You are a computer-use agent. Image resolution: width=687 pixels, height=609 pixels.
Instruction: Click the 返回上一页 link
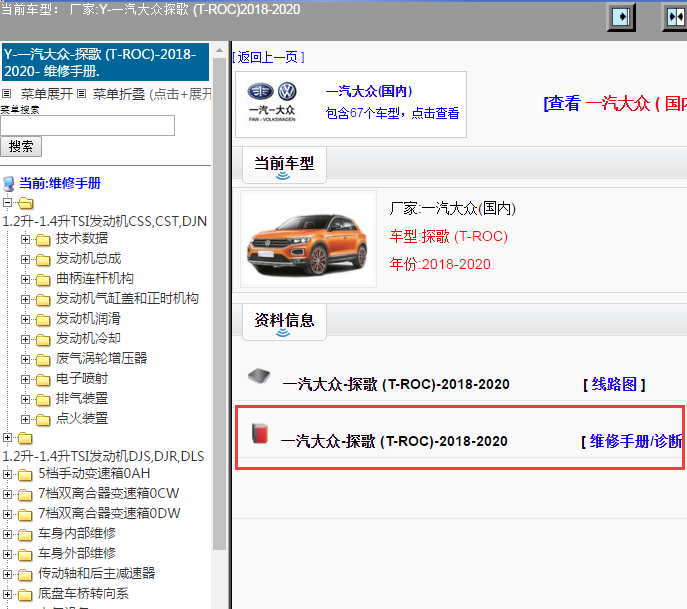click(268, 57)
